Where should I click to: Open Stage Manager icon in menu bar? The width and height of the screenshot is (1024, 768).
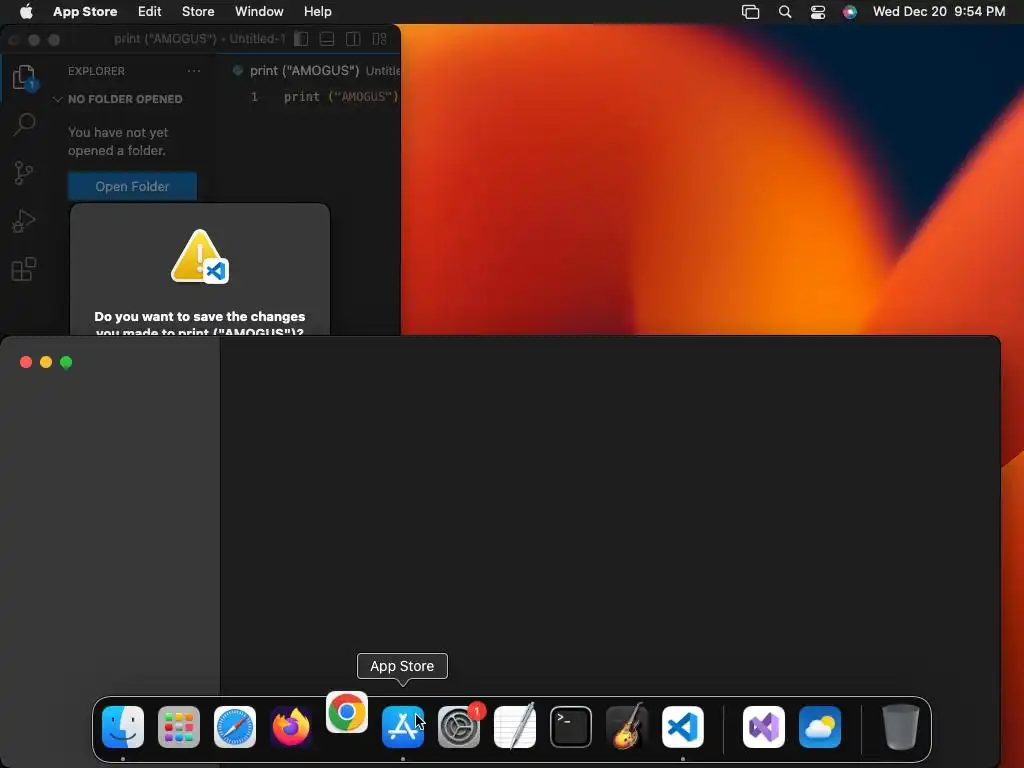[x=750, y=12]
